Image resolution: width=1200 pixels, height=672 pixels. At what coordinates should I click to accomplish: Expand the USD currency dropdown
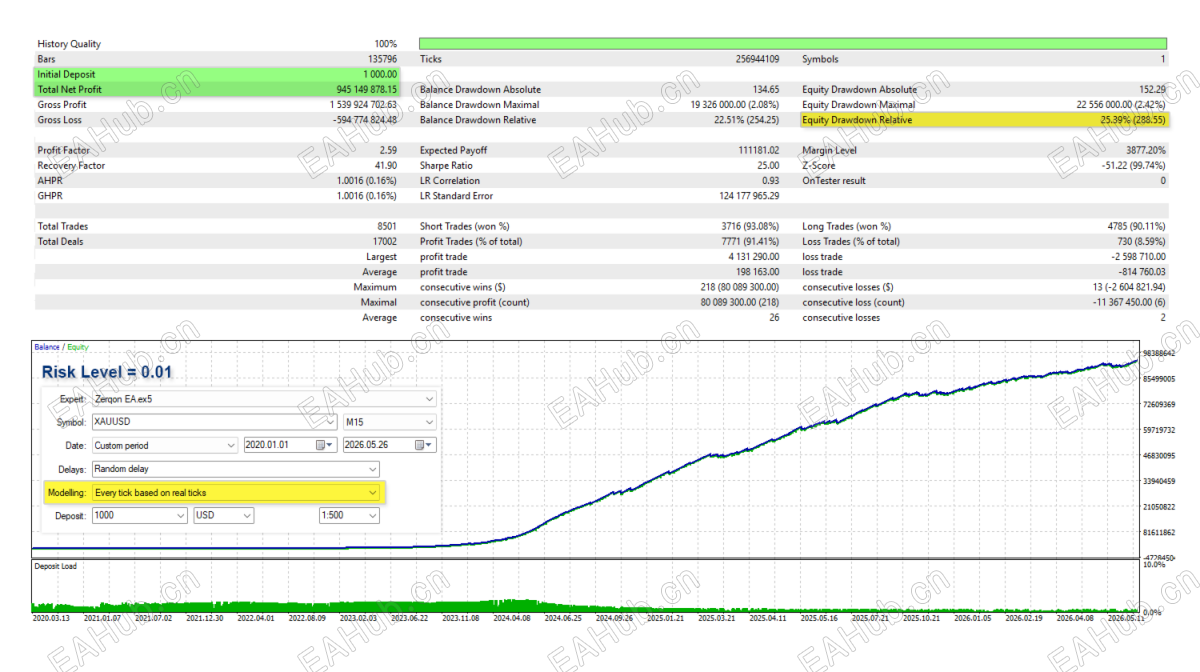tap(223, 516)
